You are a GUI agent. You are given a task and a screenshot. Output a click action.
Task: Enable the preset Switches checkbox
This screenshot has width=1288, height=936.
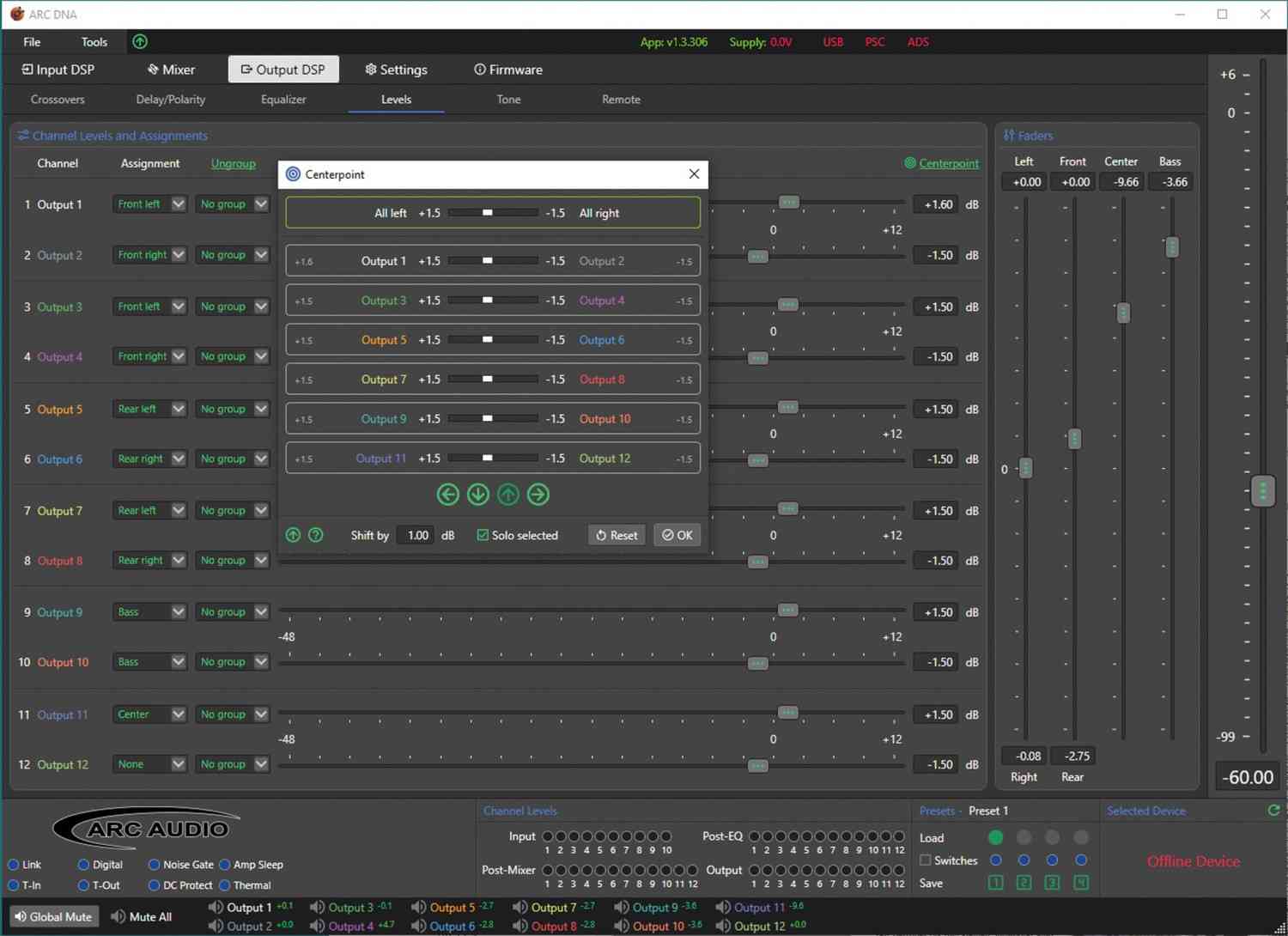tap(926, 860)
